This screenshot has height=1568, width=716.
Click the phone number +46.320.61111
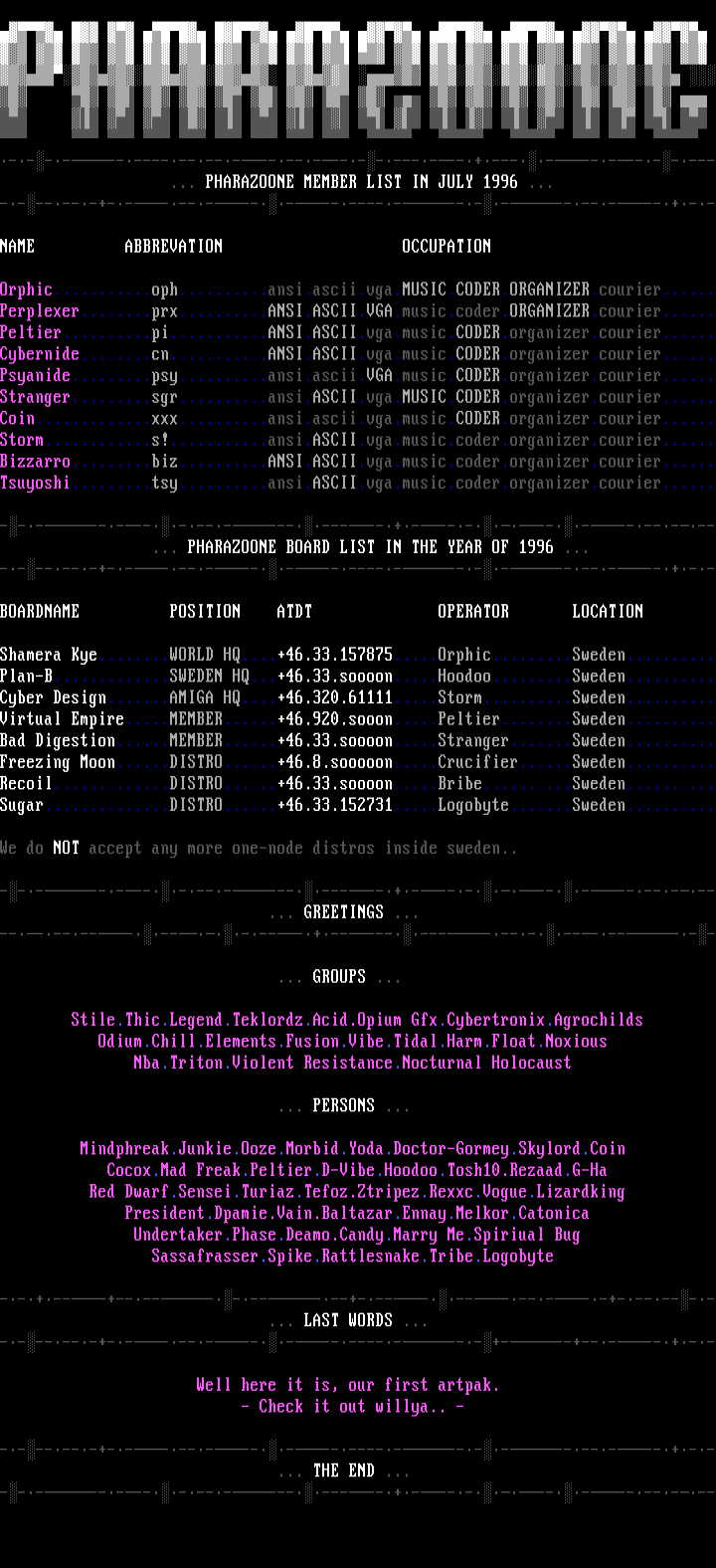[334, 698]
